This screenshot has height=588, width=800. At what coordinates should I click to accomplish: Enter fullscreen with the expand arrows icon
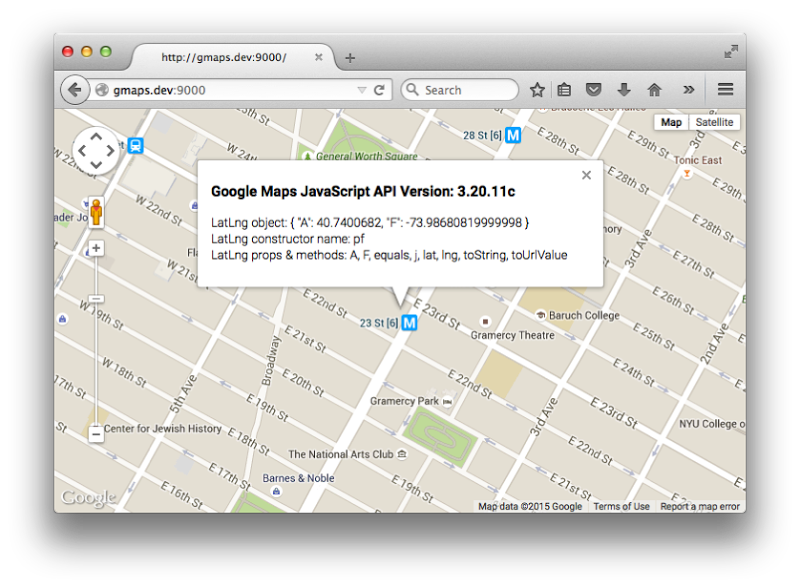(x=731, y=52)
